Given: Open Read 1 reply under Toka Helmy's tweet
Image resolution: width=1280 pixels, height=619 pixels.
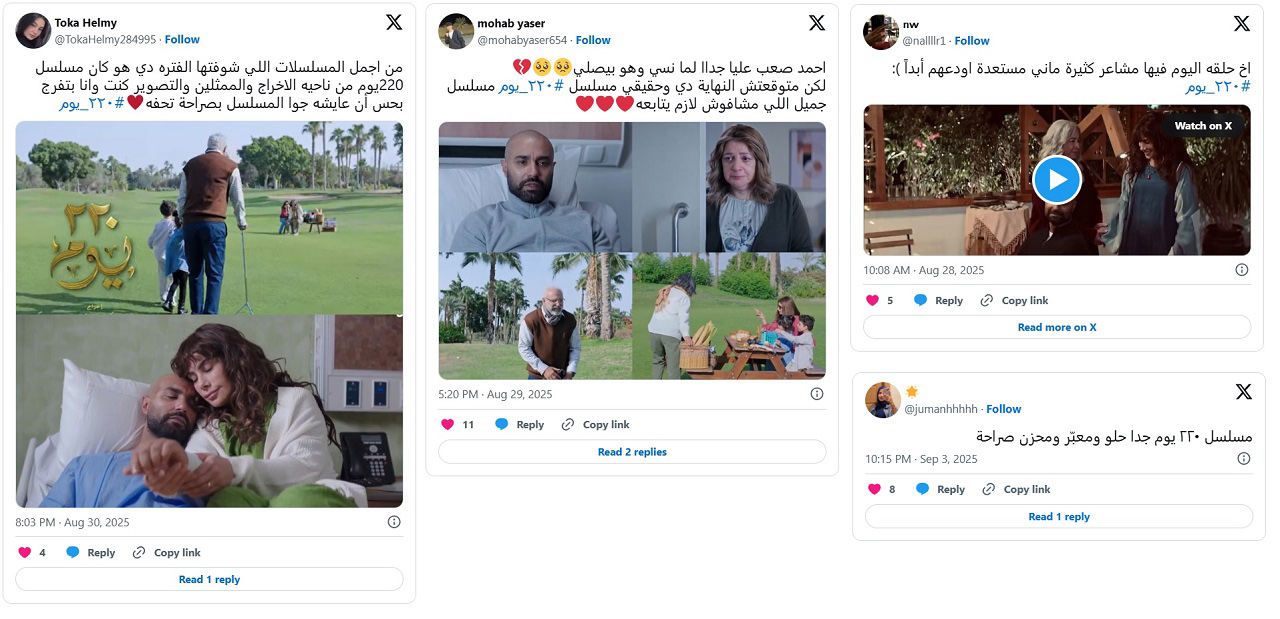Looking at the screenshot, I should [209, 579].
